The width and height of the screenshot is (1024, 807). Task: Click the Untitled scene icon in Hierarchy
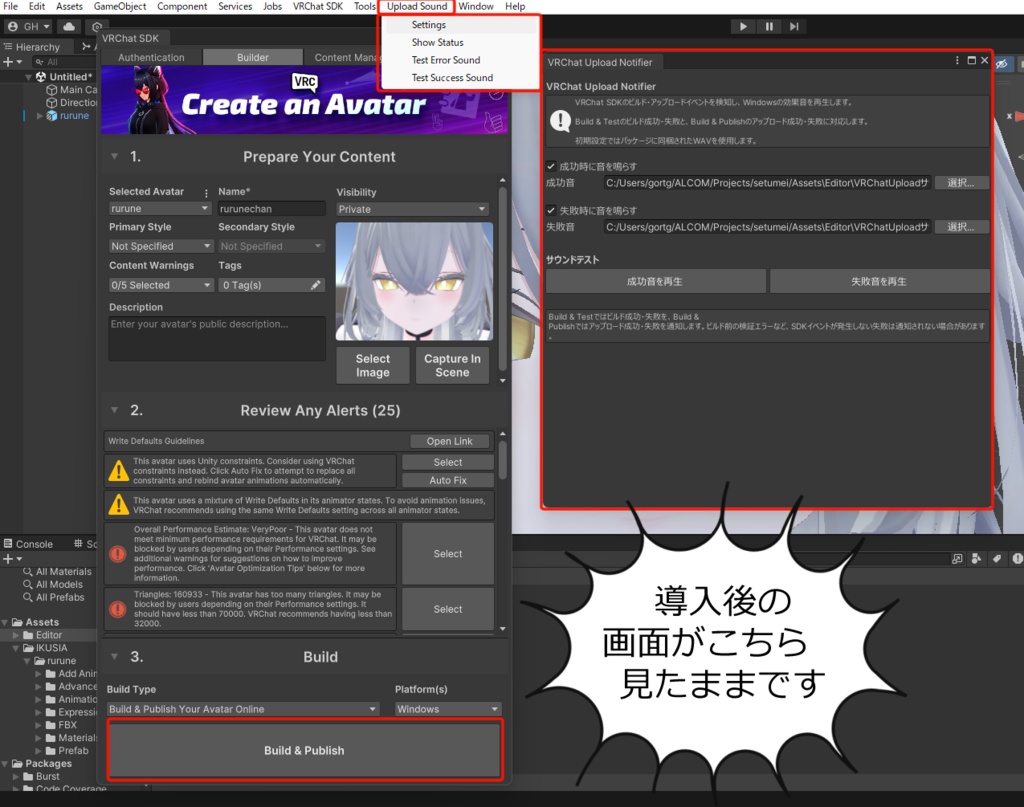[40, 76]
